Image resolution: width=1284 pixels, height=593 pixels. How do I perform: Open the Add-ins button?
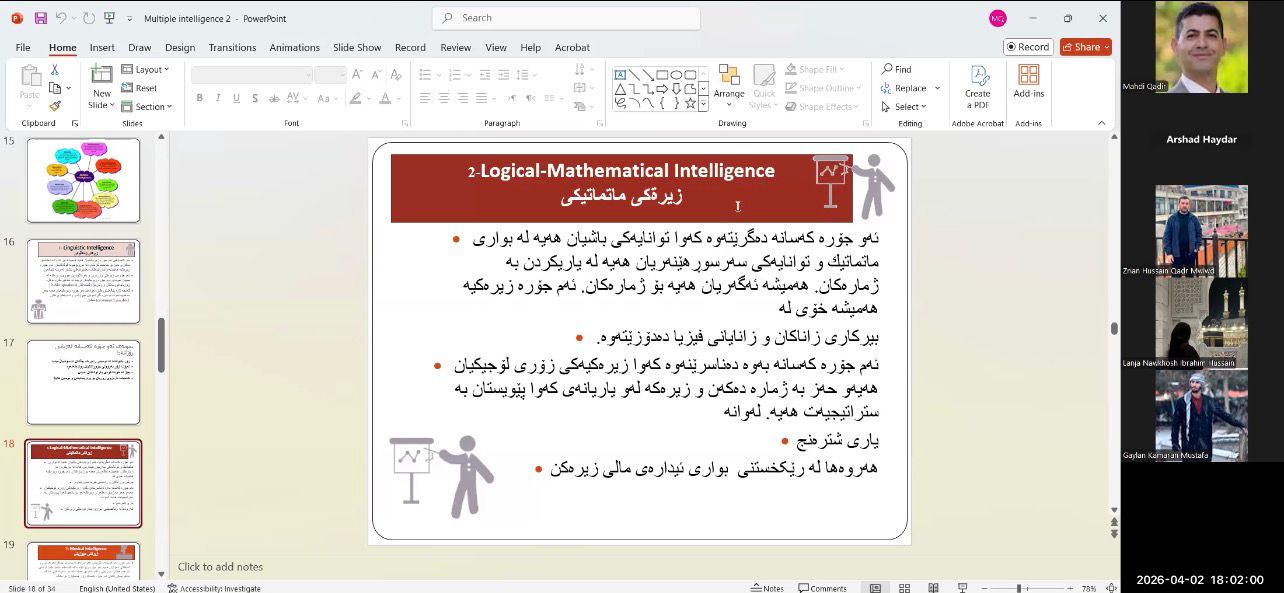point(1028,82)
